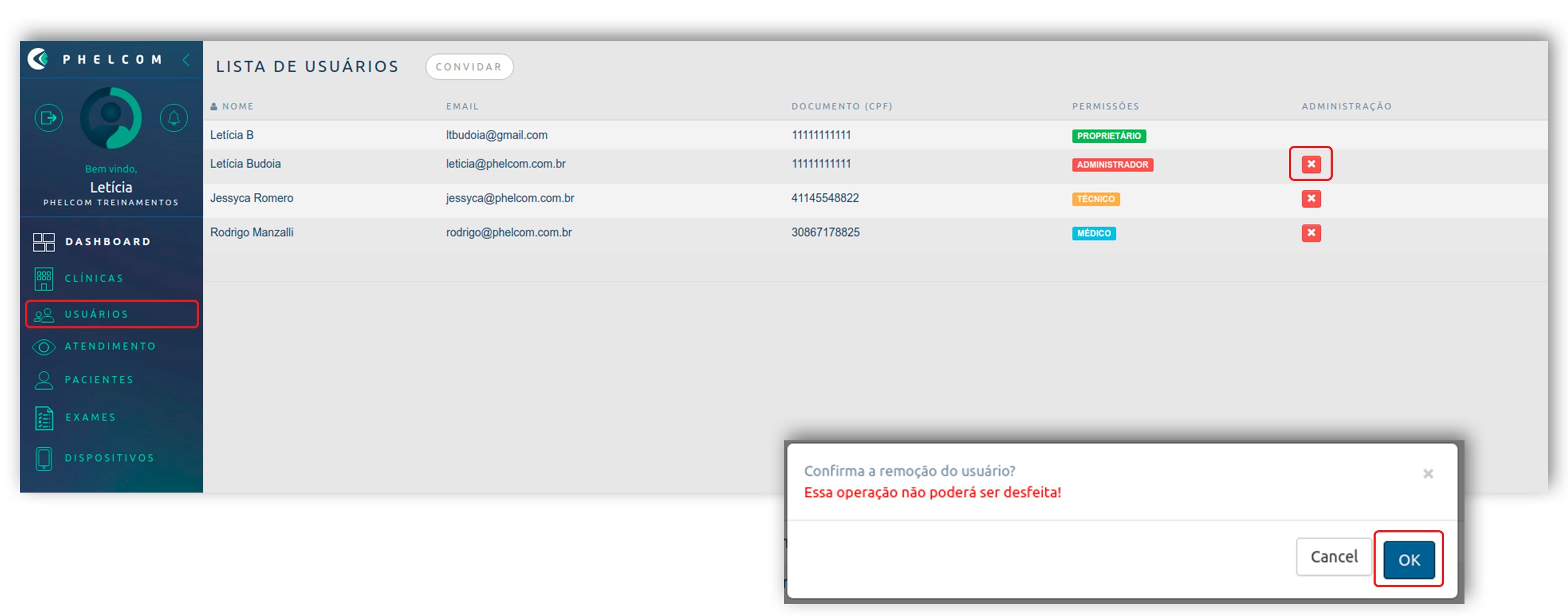Screen dimensions: 1568x616
Task: Select Usuários in the sidebar
Action: [x=96, y=314]
